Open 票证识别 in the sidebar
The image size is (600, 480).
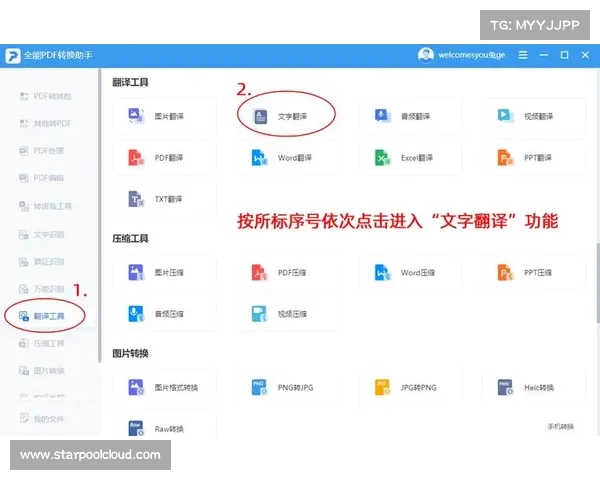tap(41, 262)
